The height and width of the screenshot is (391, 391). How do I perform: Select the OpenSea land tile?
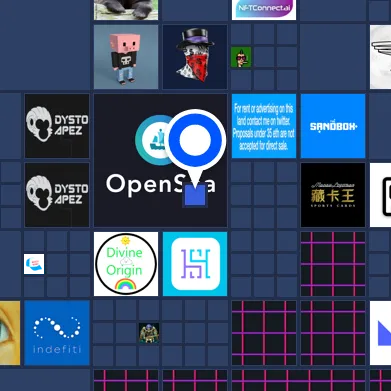[x=160, y=160]
